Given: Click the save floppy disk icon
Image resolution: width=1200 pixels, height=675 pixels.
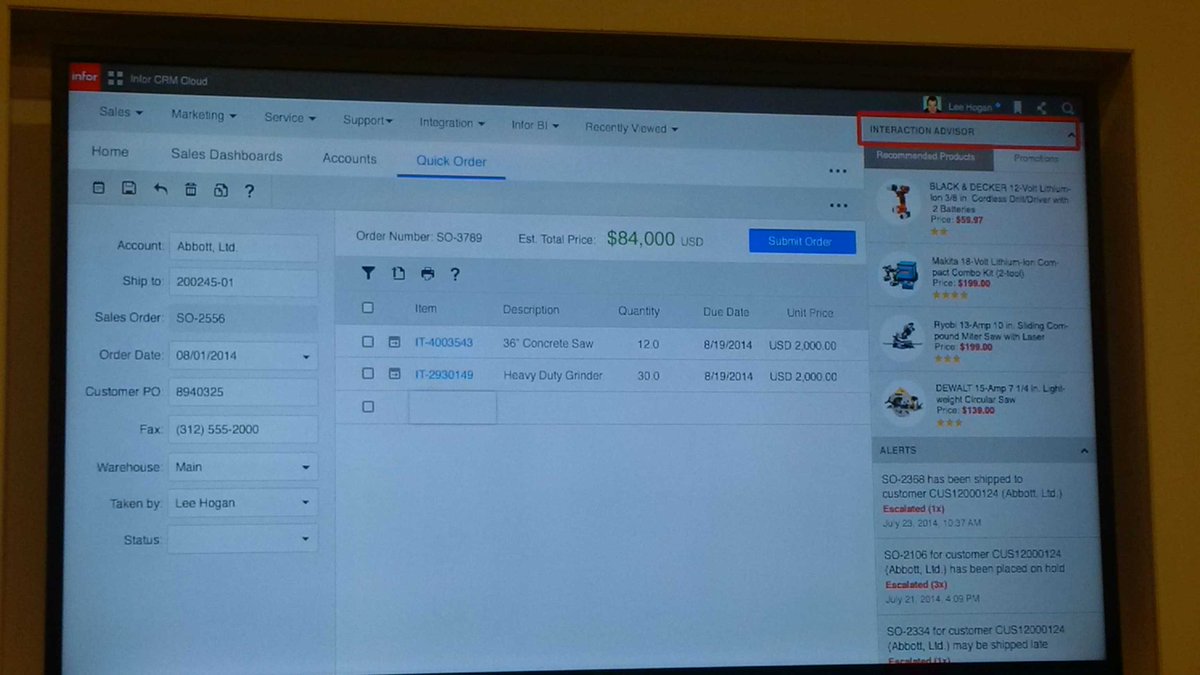Looking at the screenshot, I should coord(129,188).
